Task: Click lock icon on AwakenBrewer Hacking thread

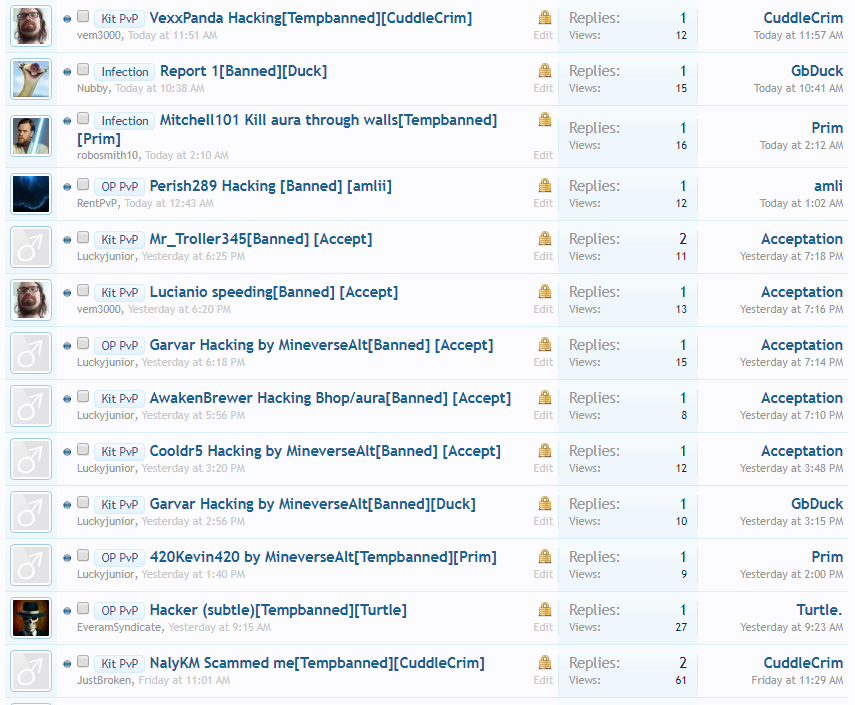Action: coord(545,397)
